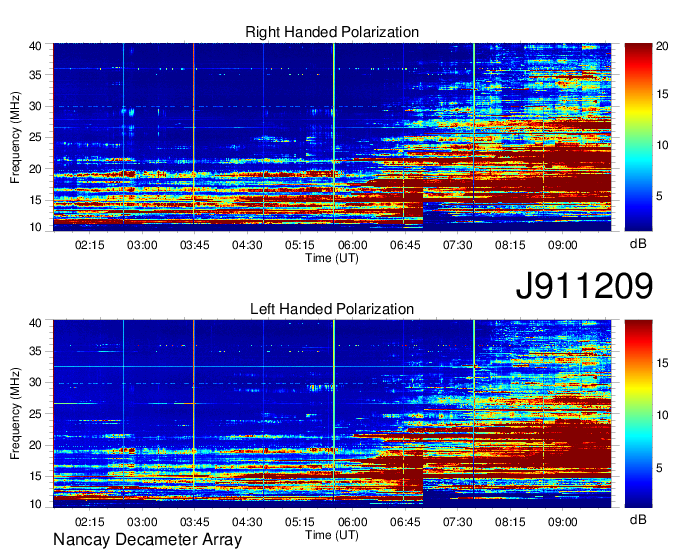Viewport: 680px width, 552px height.
Task: Click the dB label under Right Handed colorbar
Action: pyautogui.click(x=638, y=243)
